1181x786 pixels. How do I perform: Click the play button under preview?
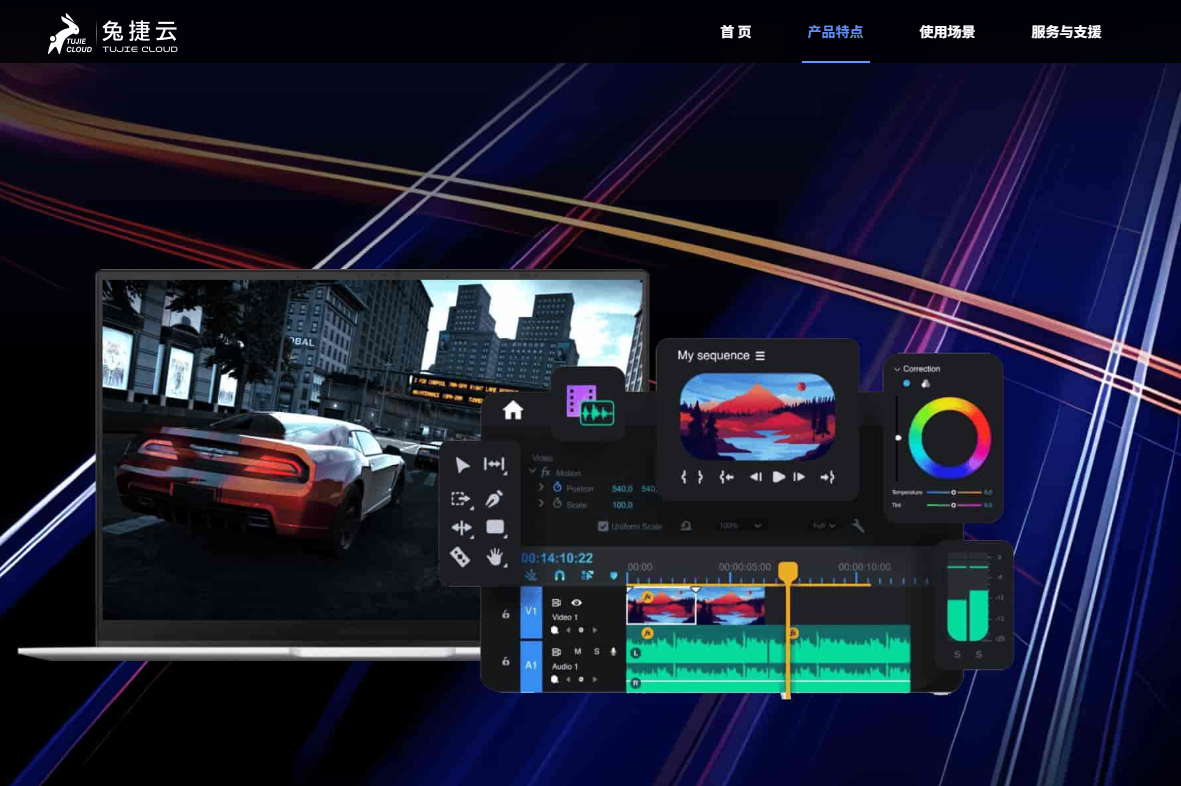[x=778, y=477]
